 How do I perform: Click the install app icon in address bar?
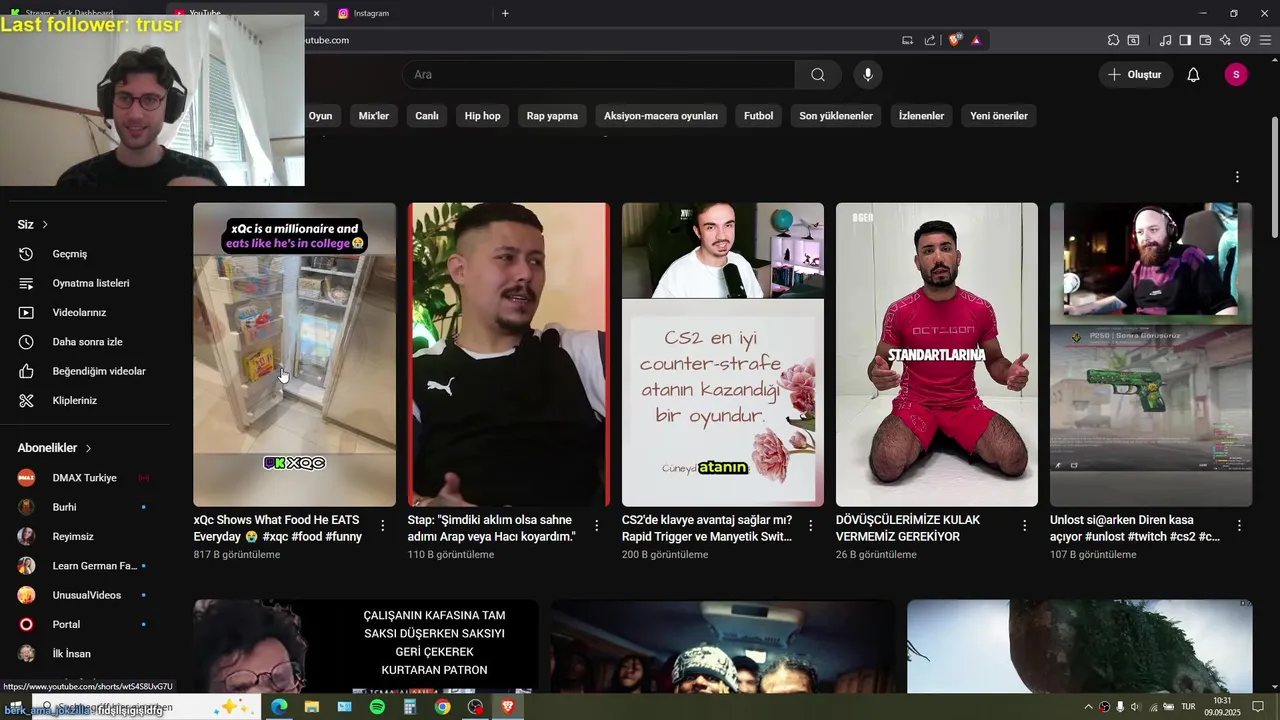tap(908, 40)
